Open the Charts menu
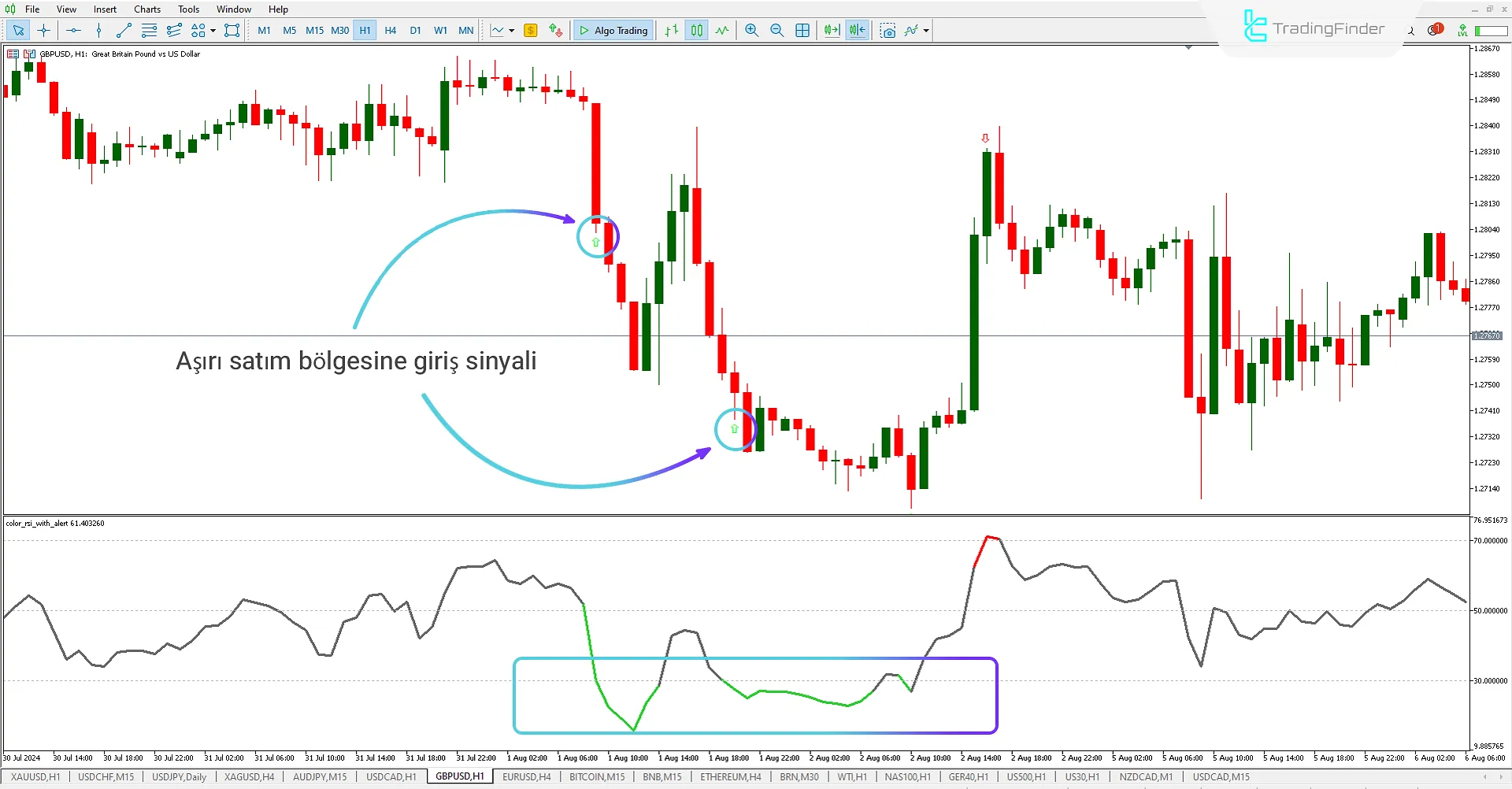The width and height of the screenshot is (1512, 789). pyautogui.click(x=147, y=9)
